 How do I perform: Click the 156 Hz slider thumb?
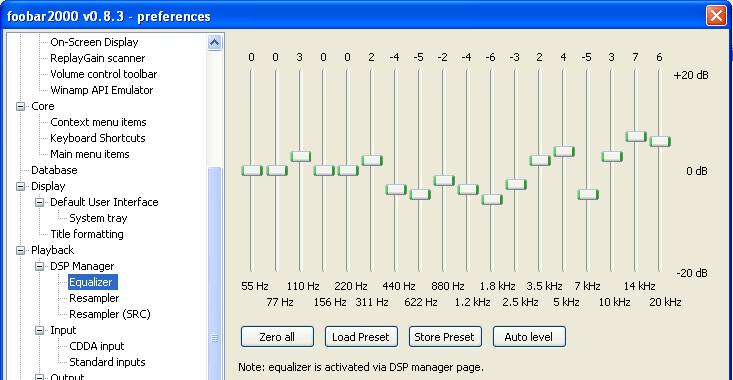[324, 171]
